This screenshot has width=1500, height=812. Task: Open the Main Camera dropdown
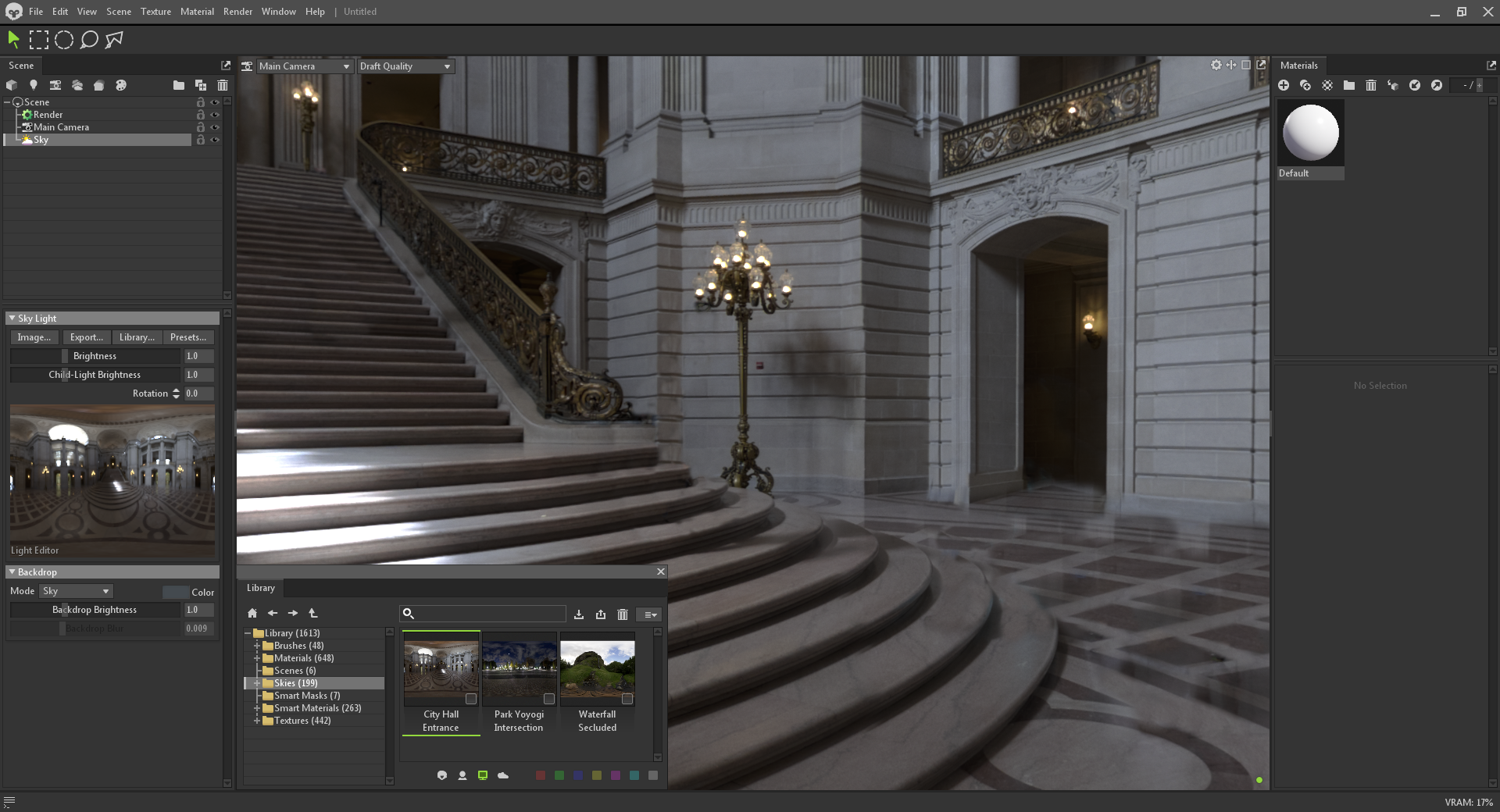coord(304,66)
